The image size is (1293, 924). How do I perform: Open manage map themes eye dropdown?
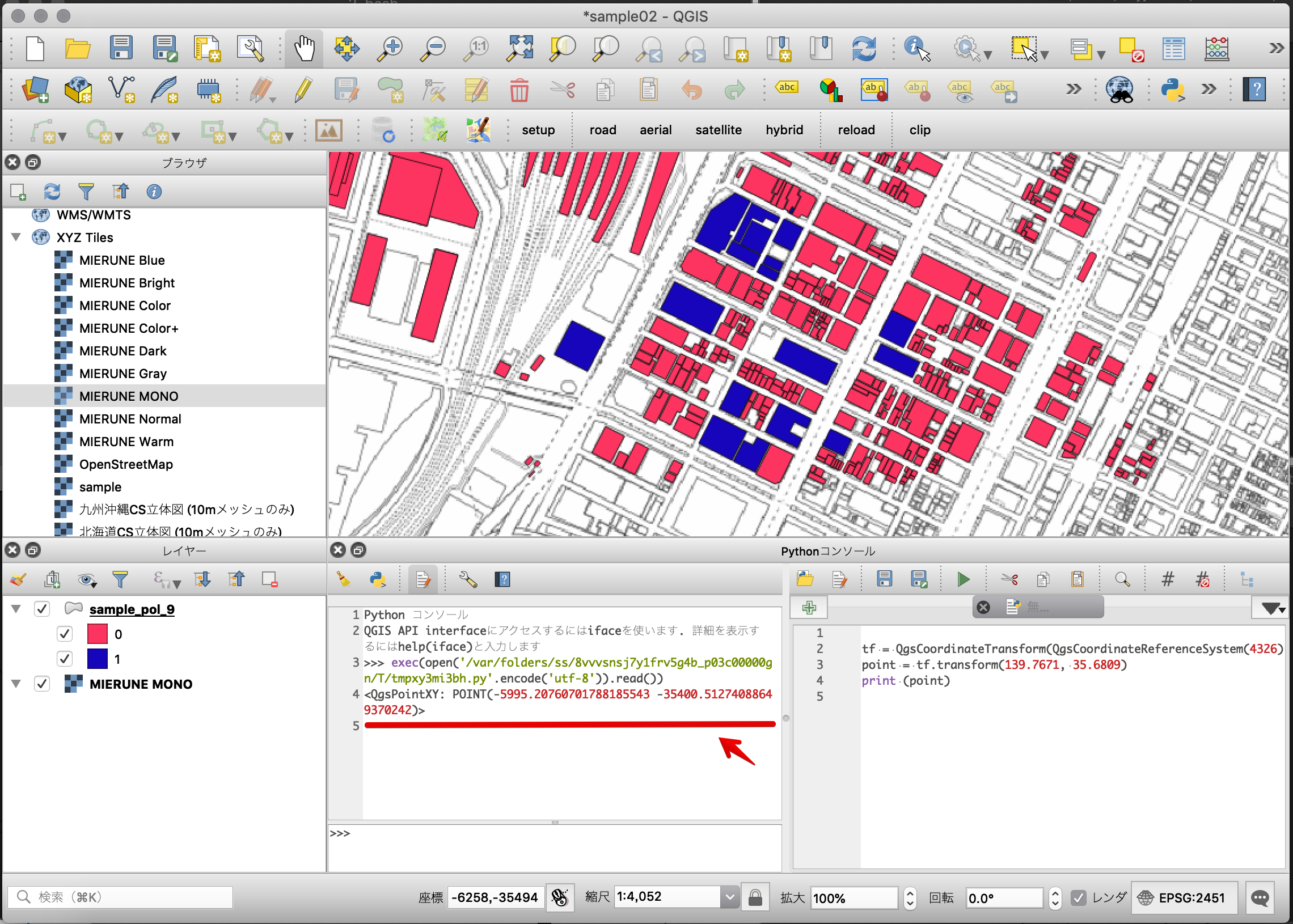coord(87,580)
